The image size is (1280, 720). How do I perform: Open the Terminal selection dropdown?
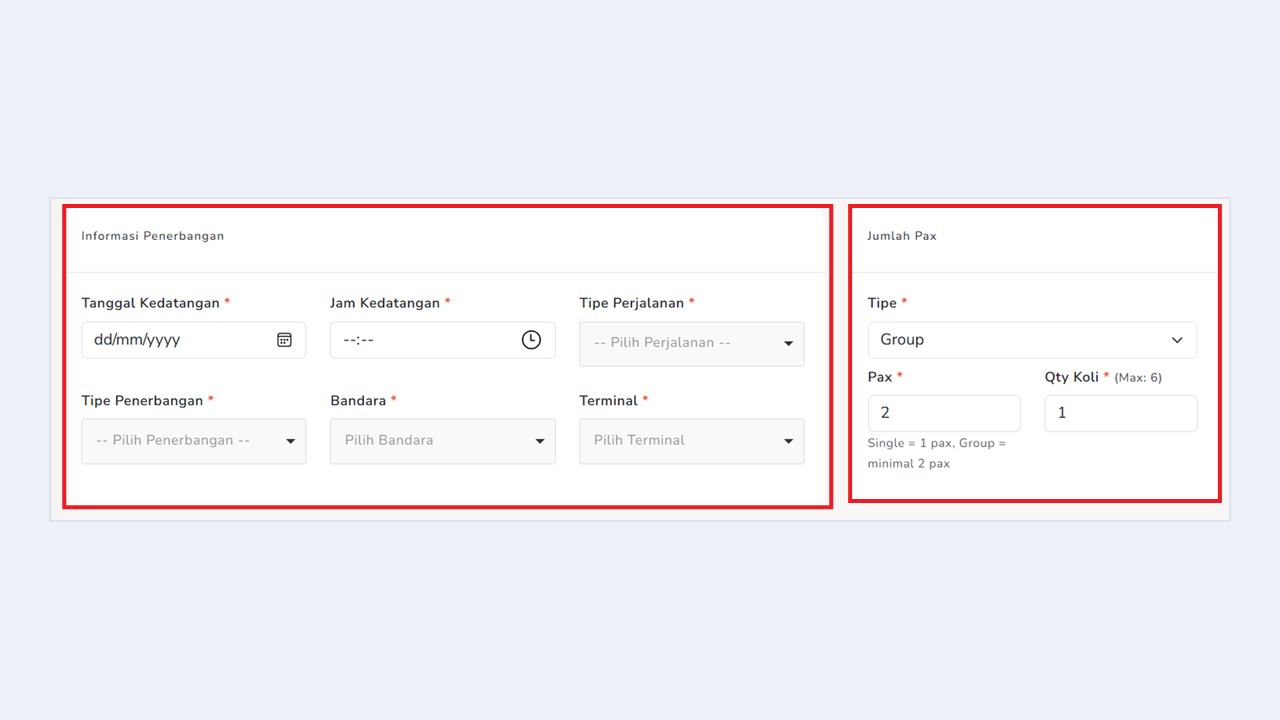(x=692, y=441)
